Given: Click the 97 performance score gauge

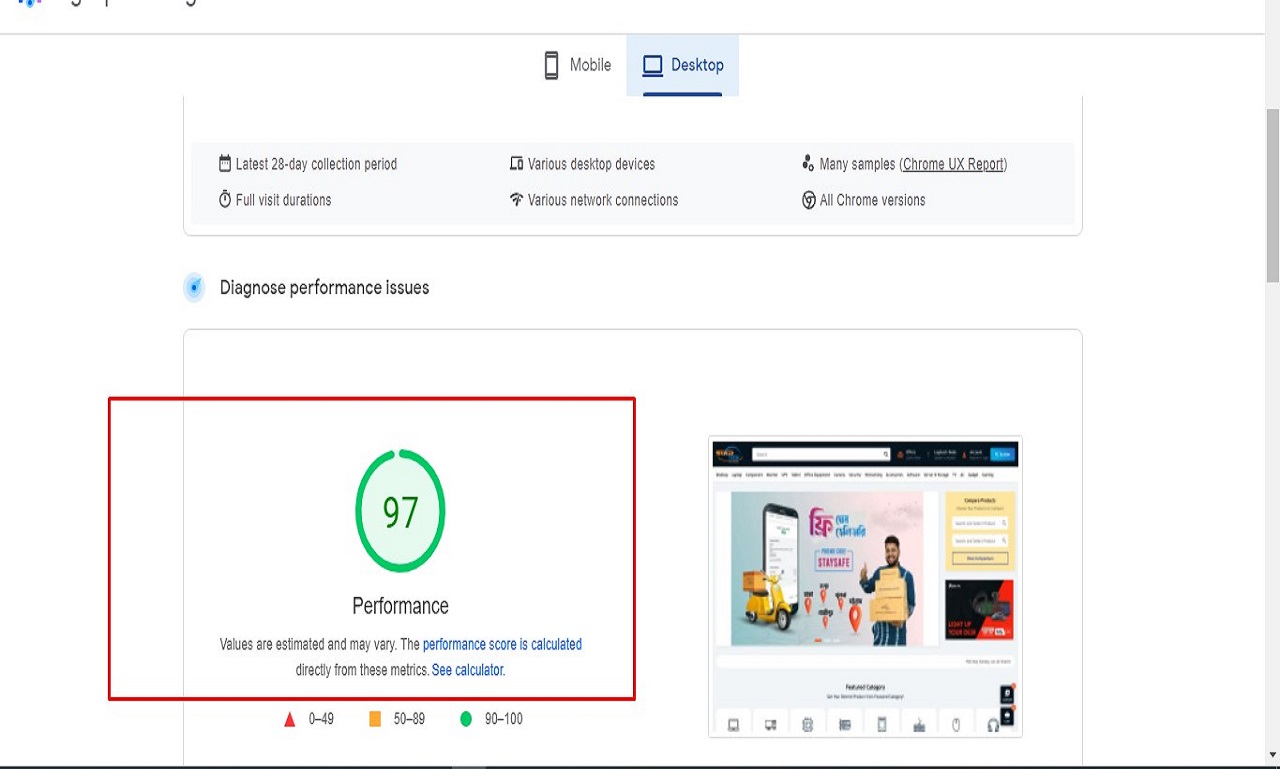Looking at the screenshot, I should coord(400,511).
